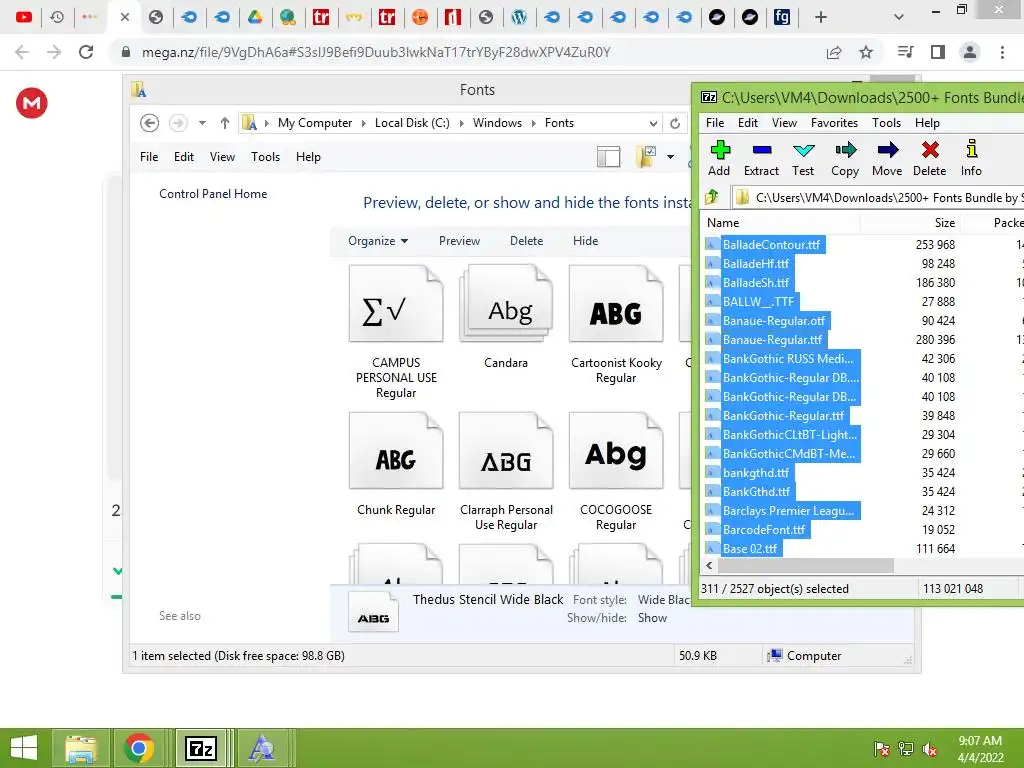Open Chrome's three-dot menu
Image resolution: width=1024 pixels, height=768 pixels.
[x=1002, y=52]
